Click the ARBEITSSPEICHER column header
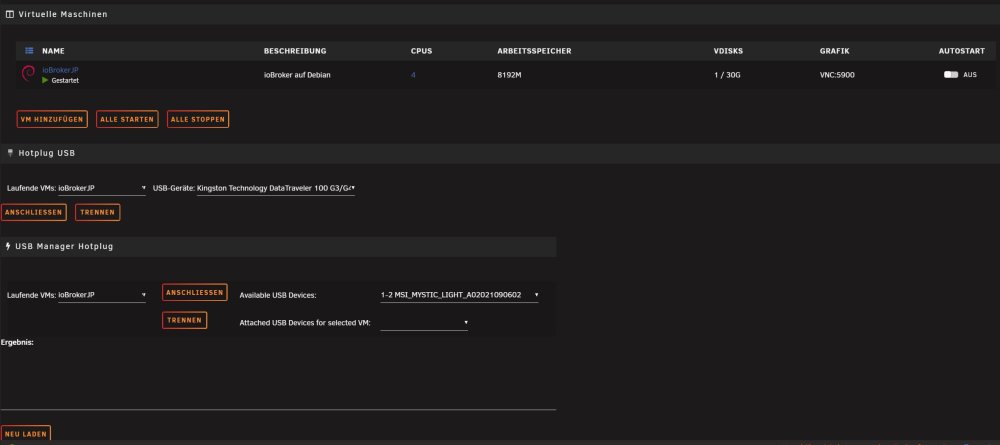1000x445 pixels. pyautogui.click(x=534, y=51)
